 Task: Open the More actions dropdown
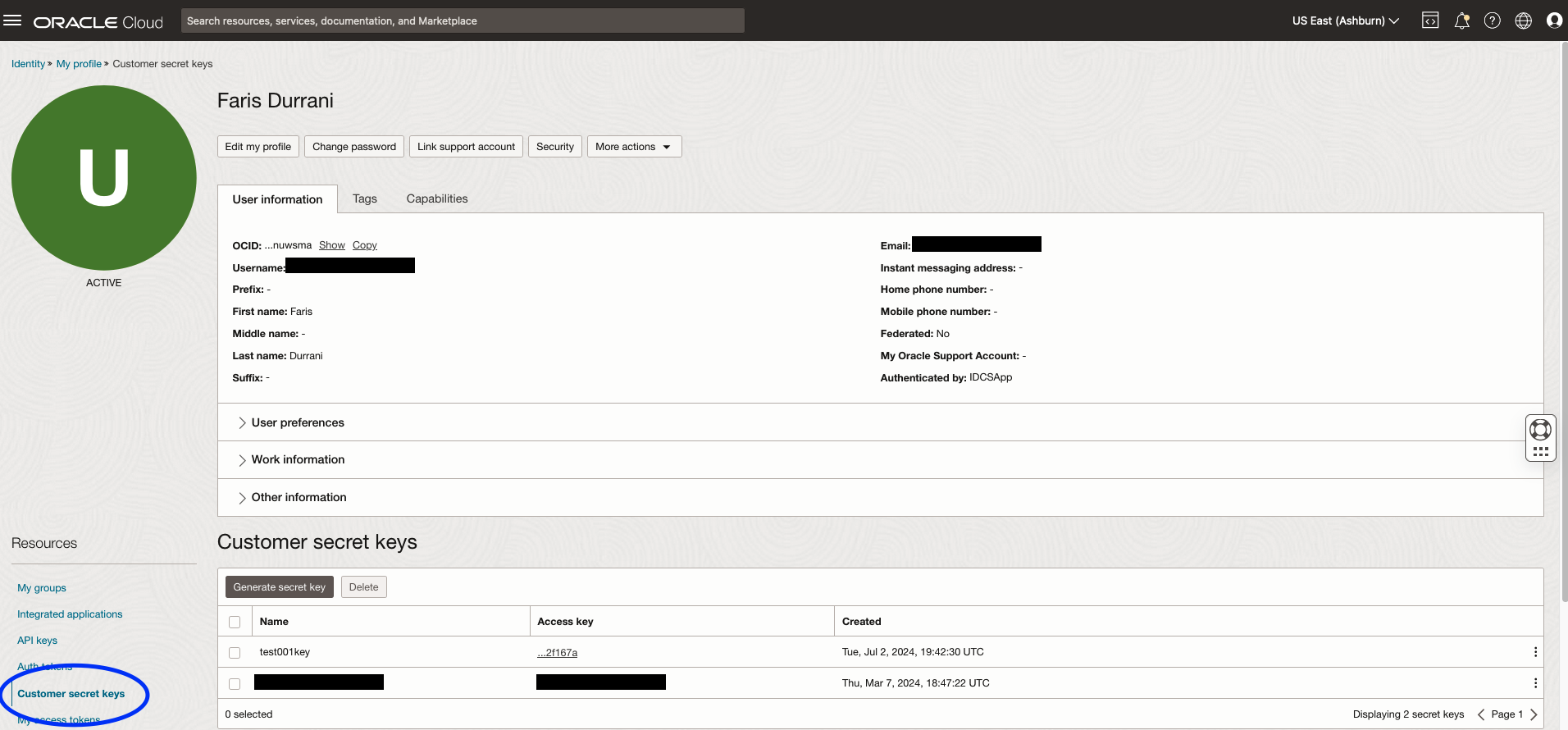[634, 147]
